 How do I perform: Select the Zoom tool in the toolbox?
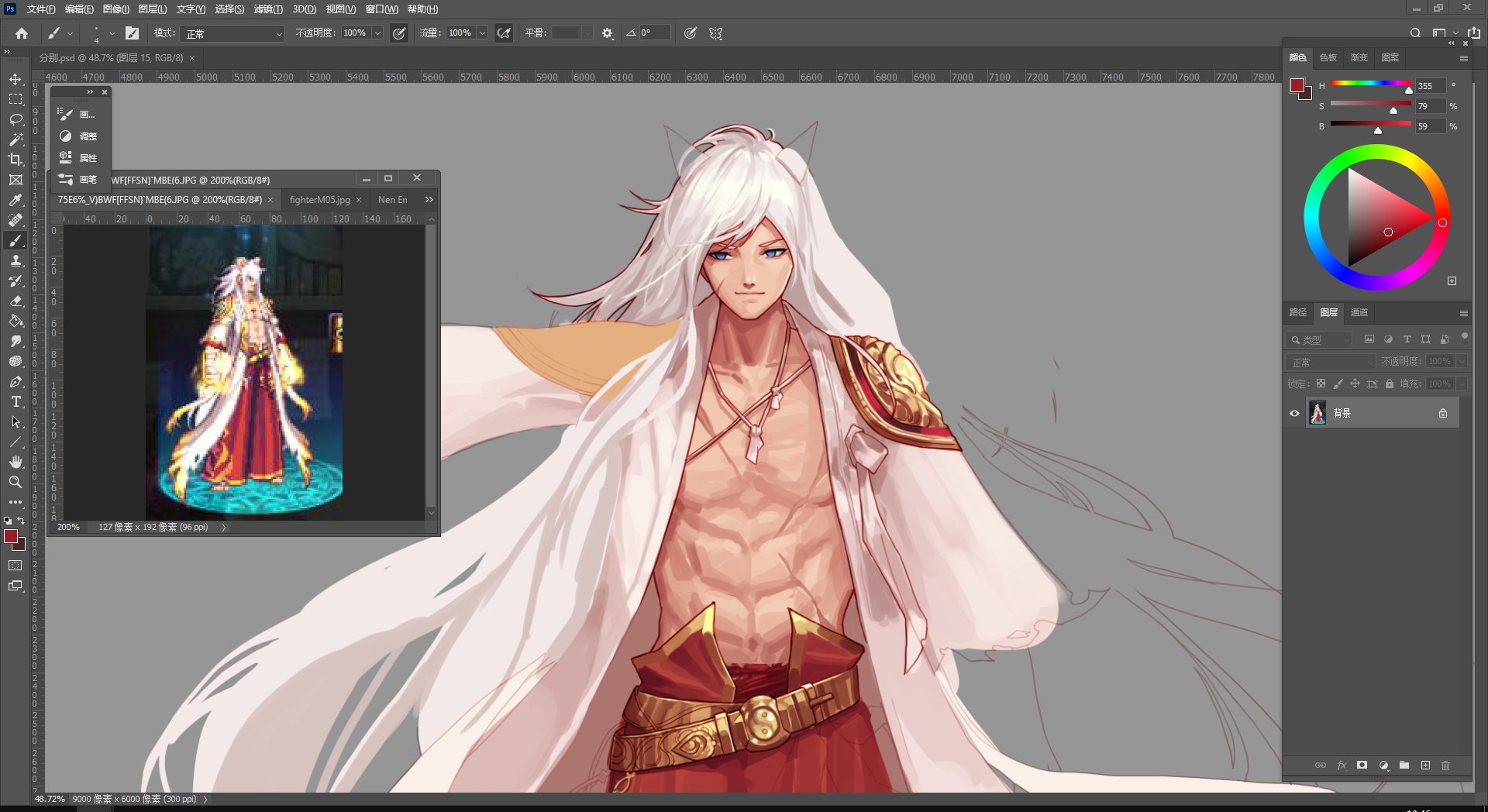[x=15, y=482]
